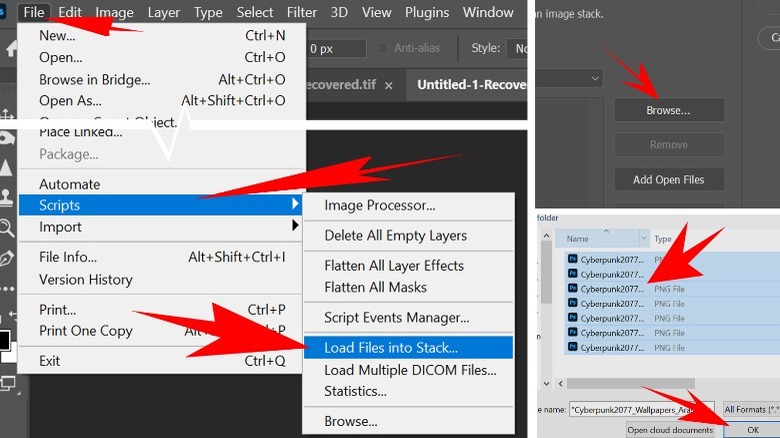Click the Remove button
Screen dimensions: 780x438
[x=669, y=145]
